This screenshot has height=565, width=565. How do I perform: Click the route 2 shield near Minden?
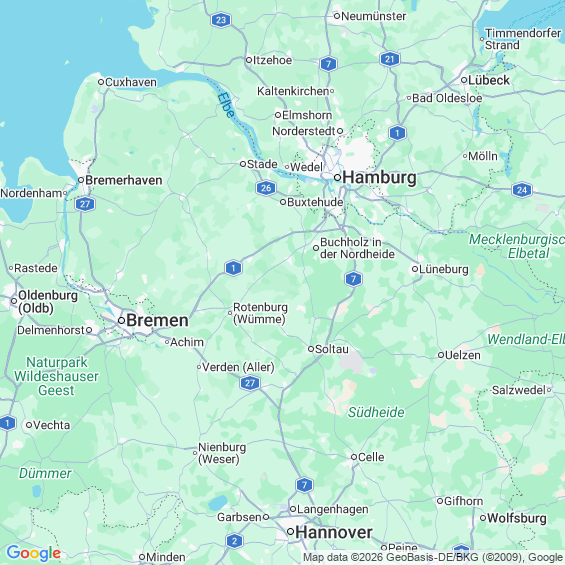[234, 541]
